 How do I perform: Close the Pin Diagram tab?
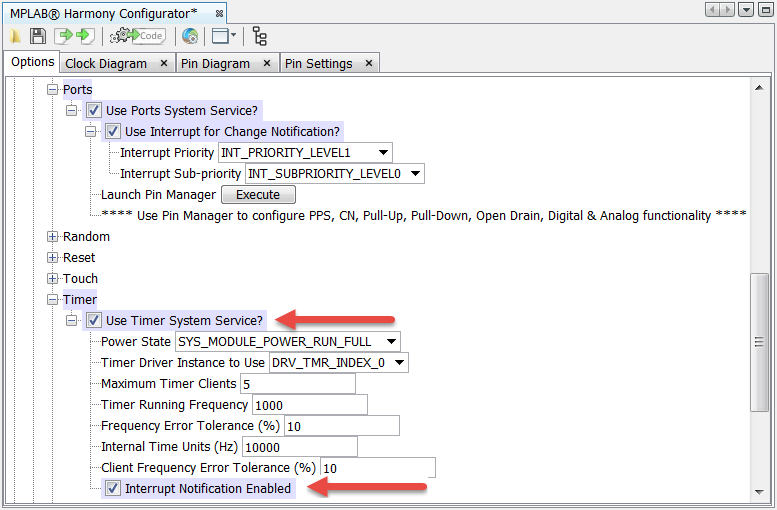coord(267,63)
